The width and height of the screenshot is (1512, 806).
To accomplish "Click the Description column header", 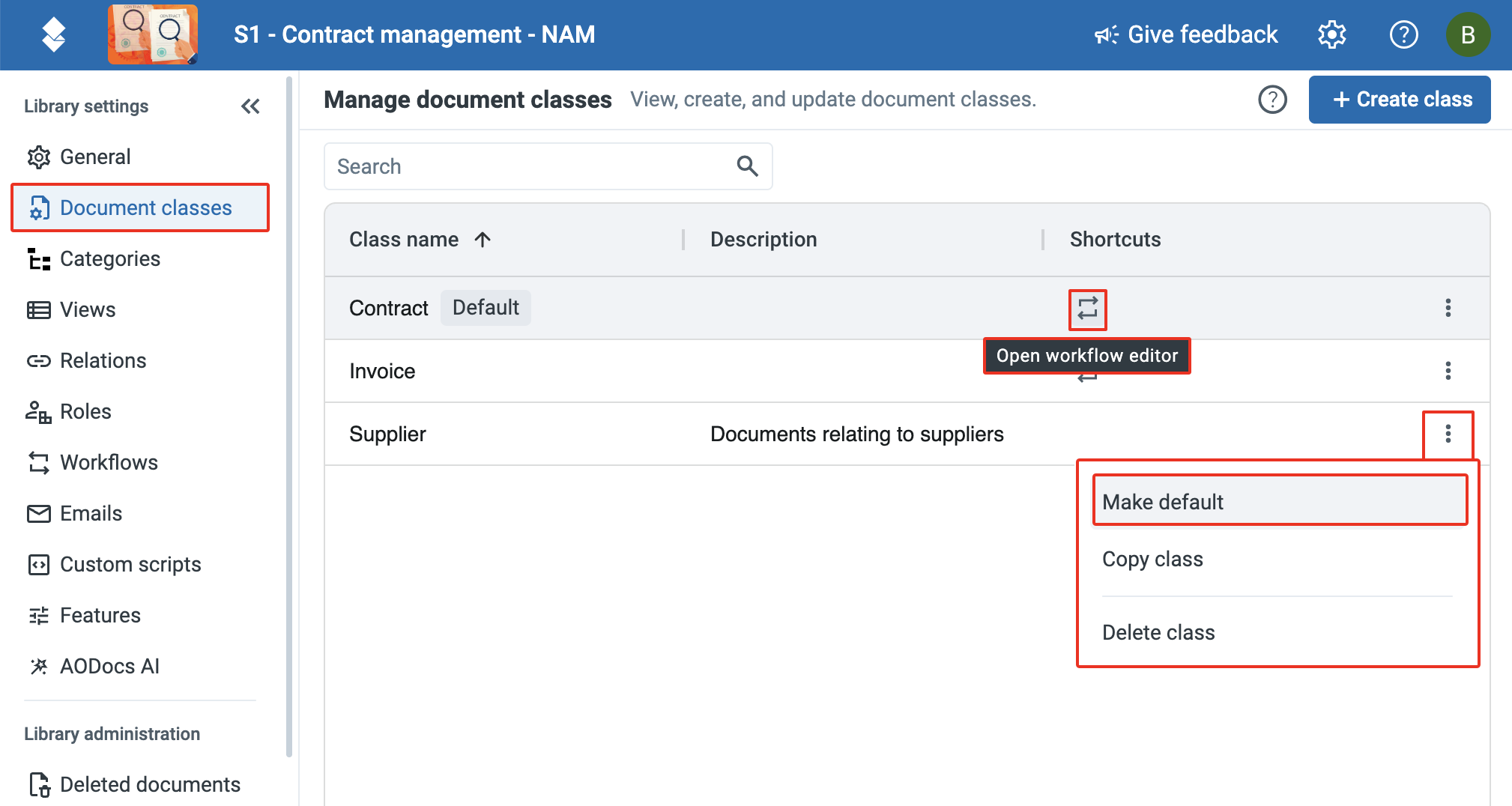I will coord(763,240).
